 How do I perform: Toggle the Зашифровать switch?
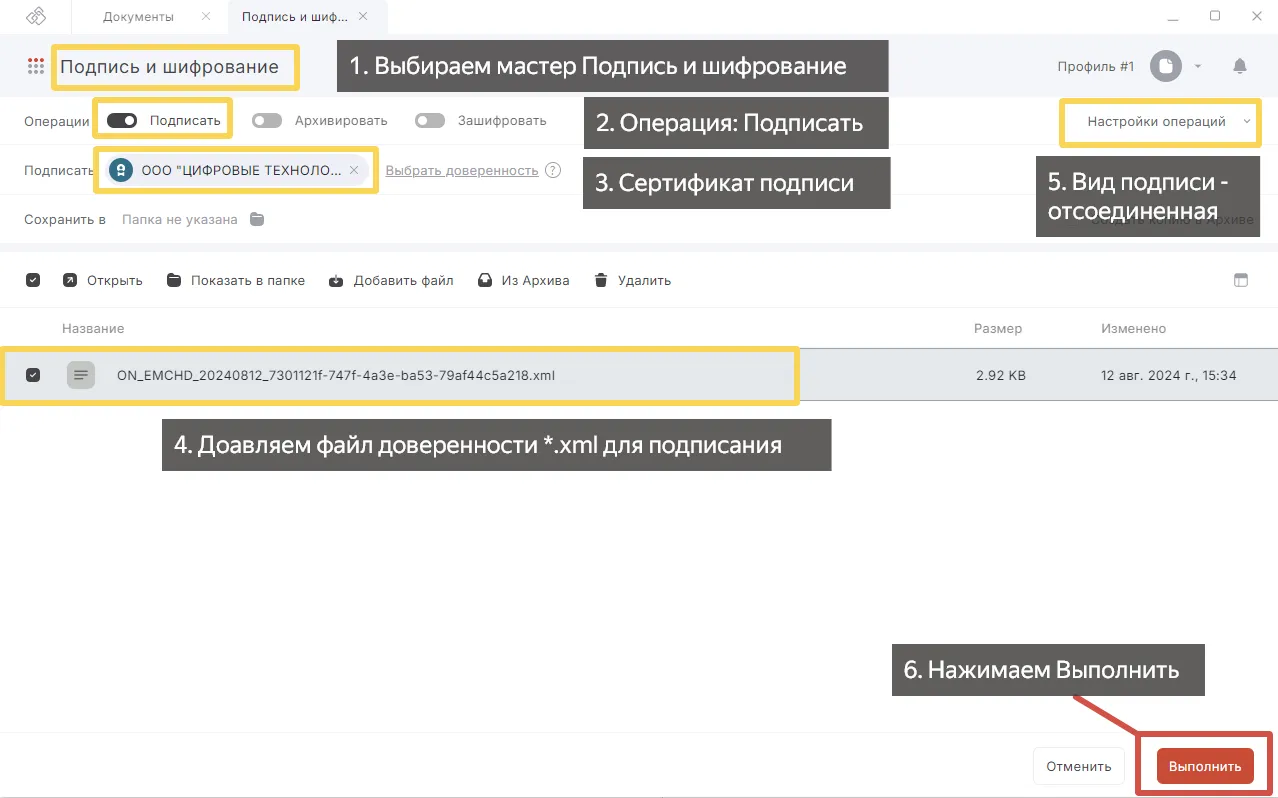[430, 121]
